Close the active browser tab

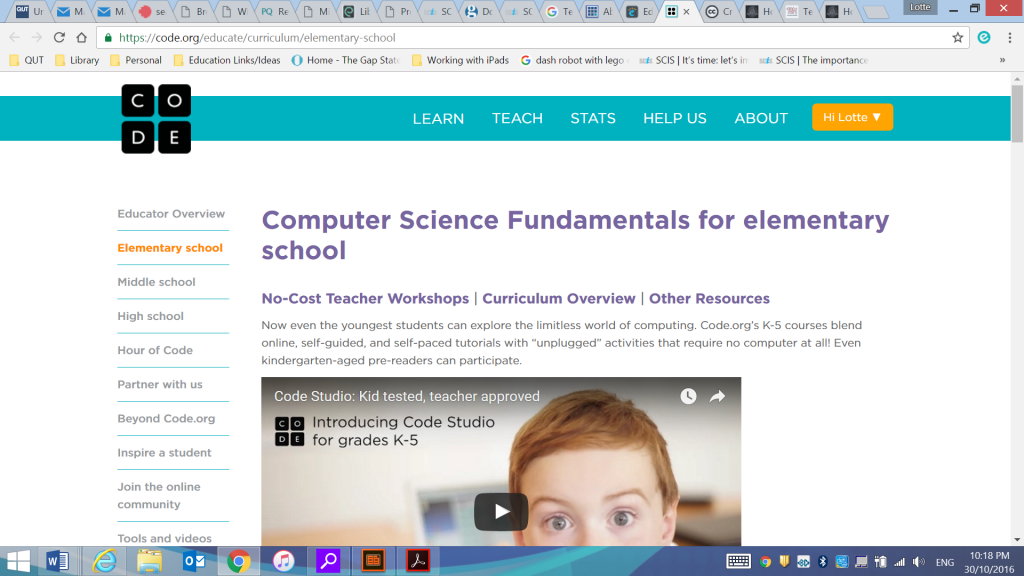coord(686,11)
